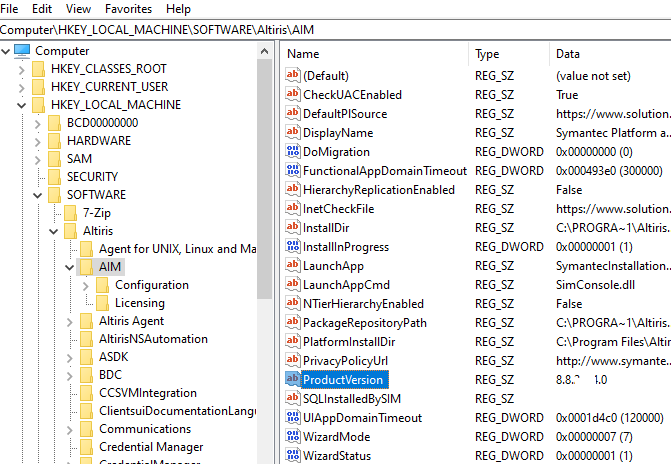671x464 pixels.
Task: Select the ClientsuiDocumentationLanguage key
Action: [x=178, y=411]
